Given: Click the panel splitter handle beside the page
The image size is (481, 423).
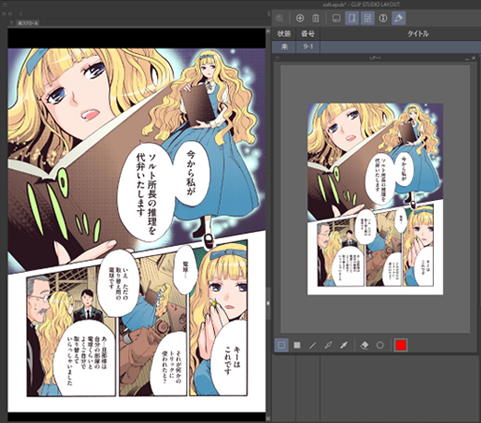Looking at the screenshot, I should pos(268,303).
